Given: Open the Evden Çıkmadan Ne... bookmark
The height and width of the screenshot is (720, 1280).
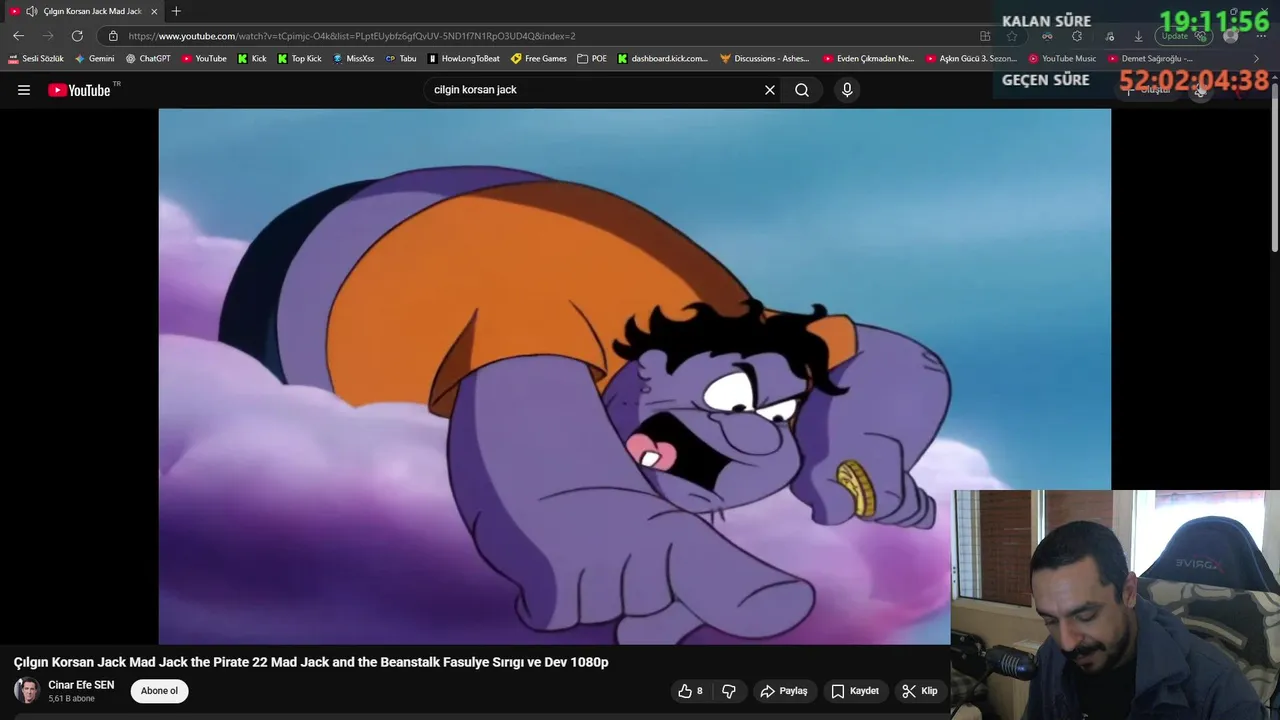Looking at the screenshot, I should (868, 59).
